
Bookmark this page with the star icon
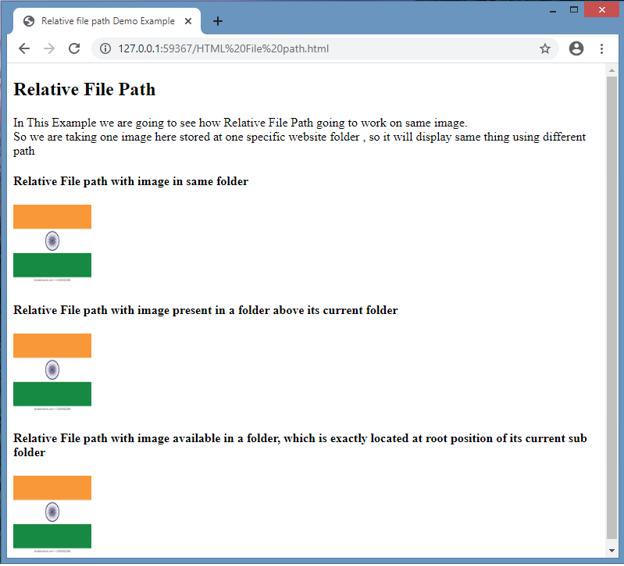(x=545, y=49)
